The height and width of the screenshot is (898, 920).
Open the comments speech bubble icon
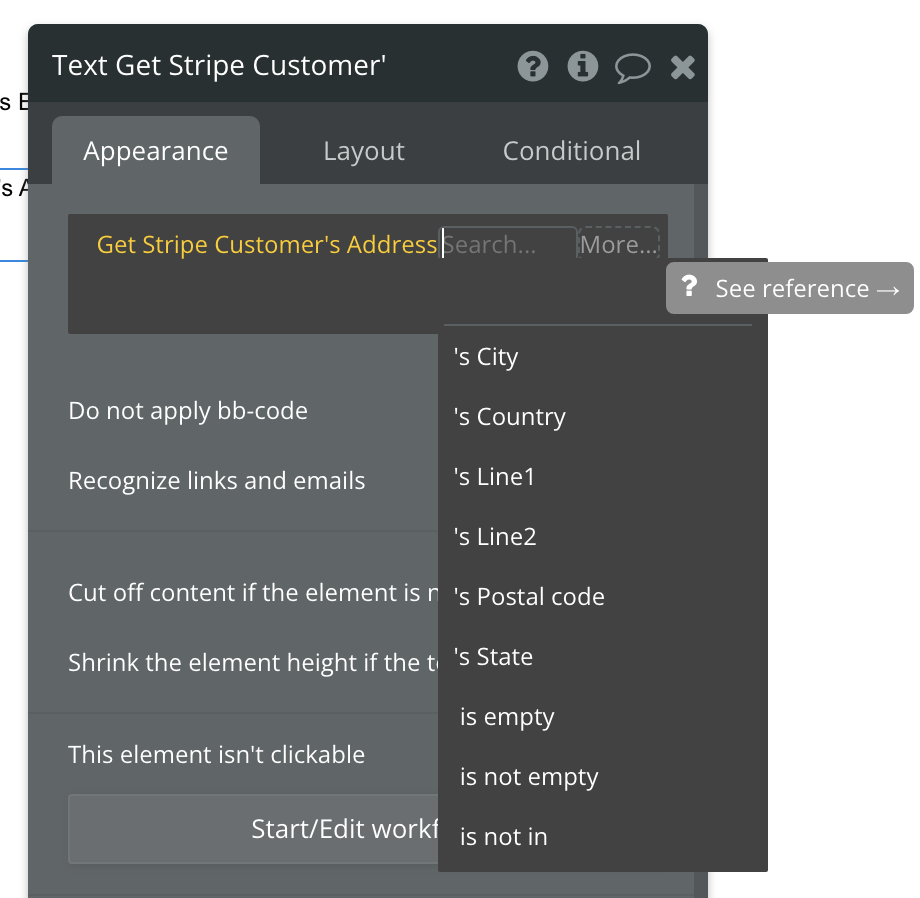click(632, 68)
